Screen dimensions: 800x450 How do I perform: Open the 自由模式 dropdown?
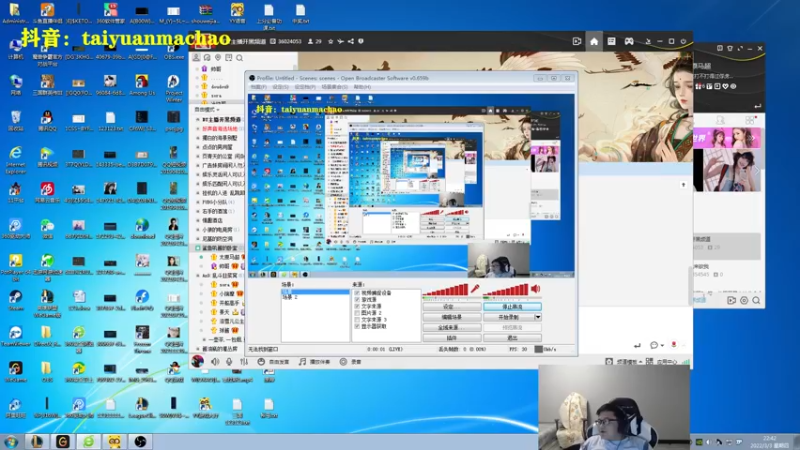pyautogui.click(x=207, y=109)
